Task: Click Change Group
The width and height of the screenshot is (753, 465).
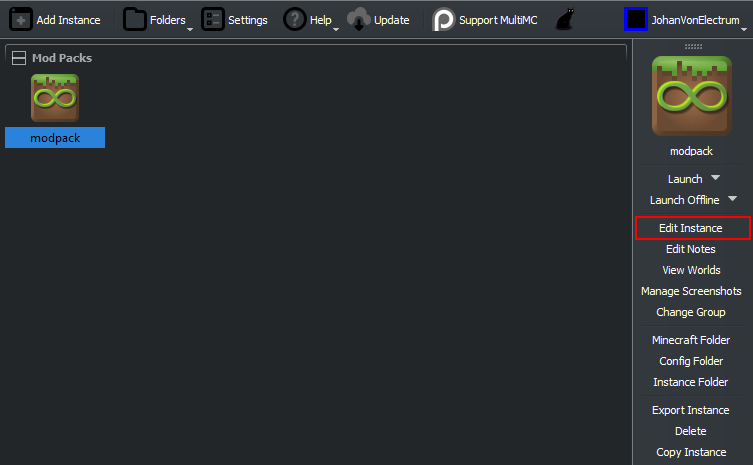Action: coord(691,312)
